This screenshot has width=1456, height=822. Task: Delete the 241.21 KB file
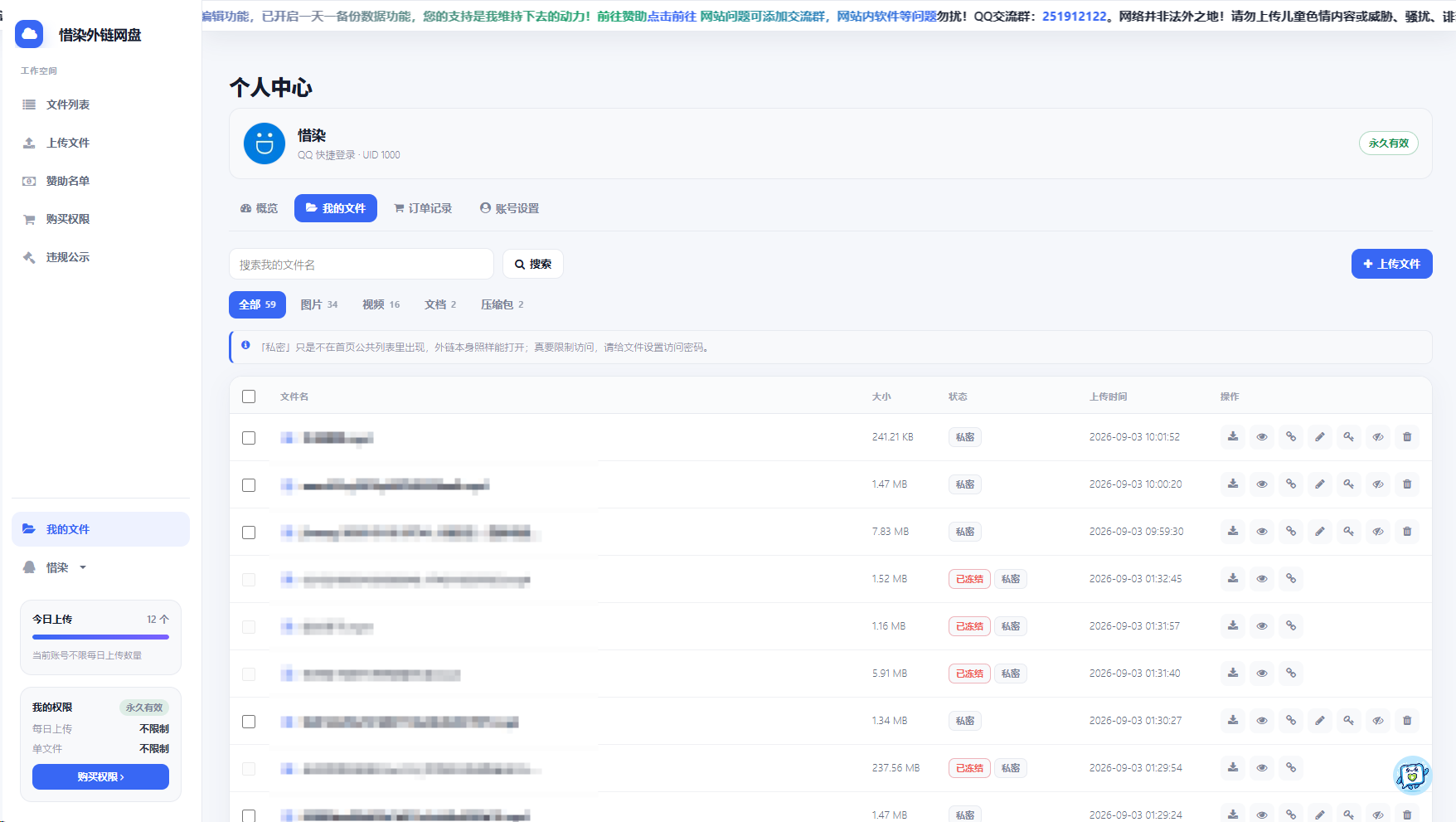tap(1407, 437)
